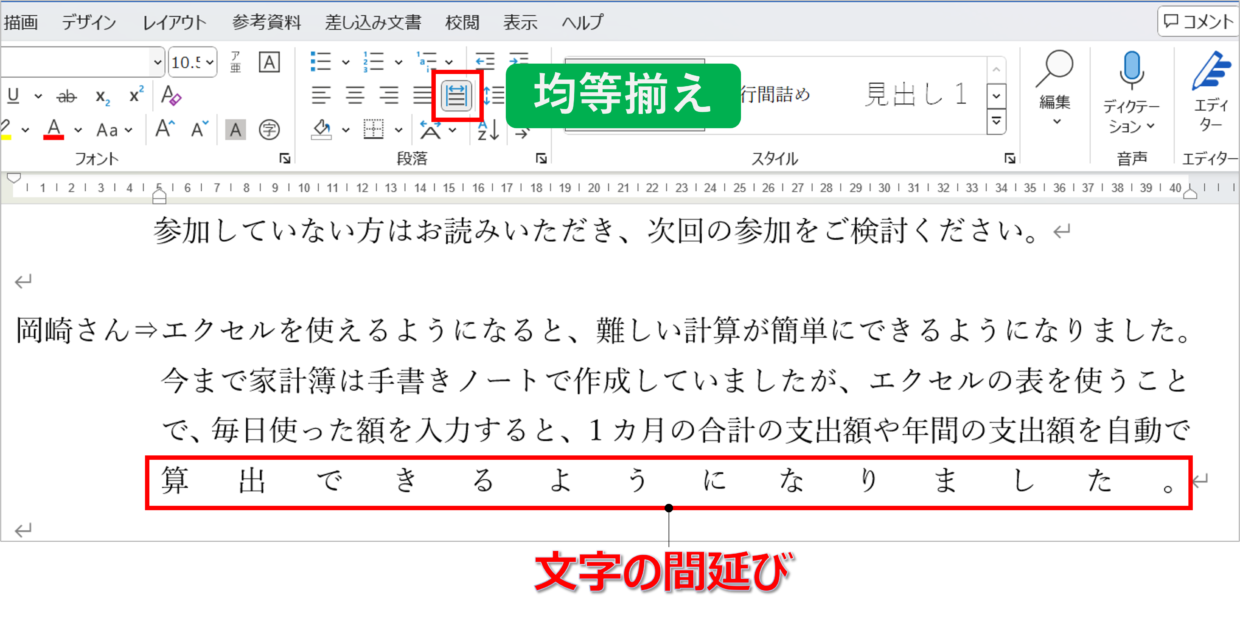Image resolution: width=1240 pixels, height=622 pixels.
Task: Open the bullet library dropdown arrow
Action: coord(345,63)
